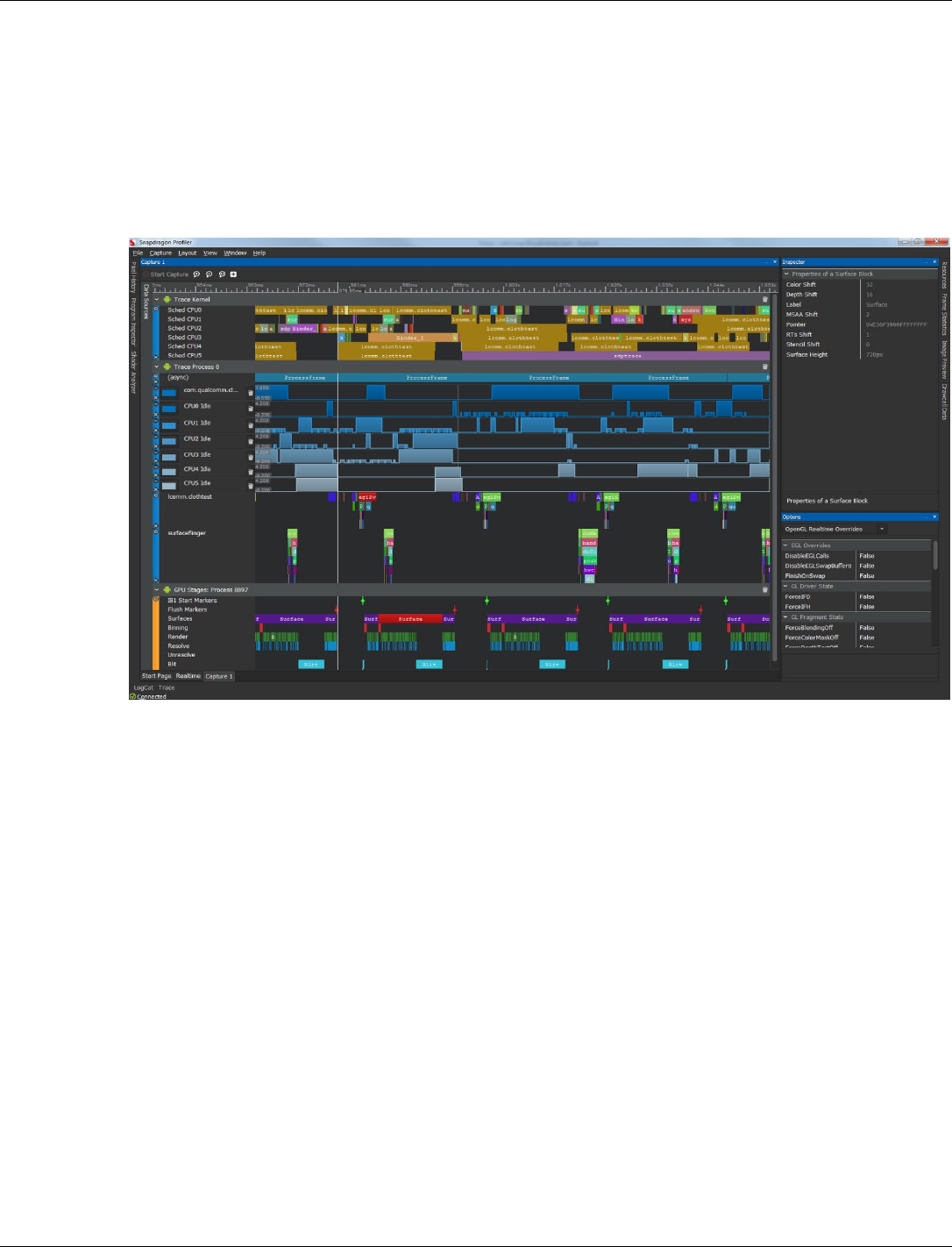952x1247 pixels.
Task: Select the IB1 Start Markers row
Action: [x=192, y=601]
